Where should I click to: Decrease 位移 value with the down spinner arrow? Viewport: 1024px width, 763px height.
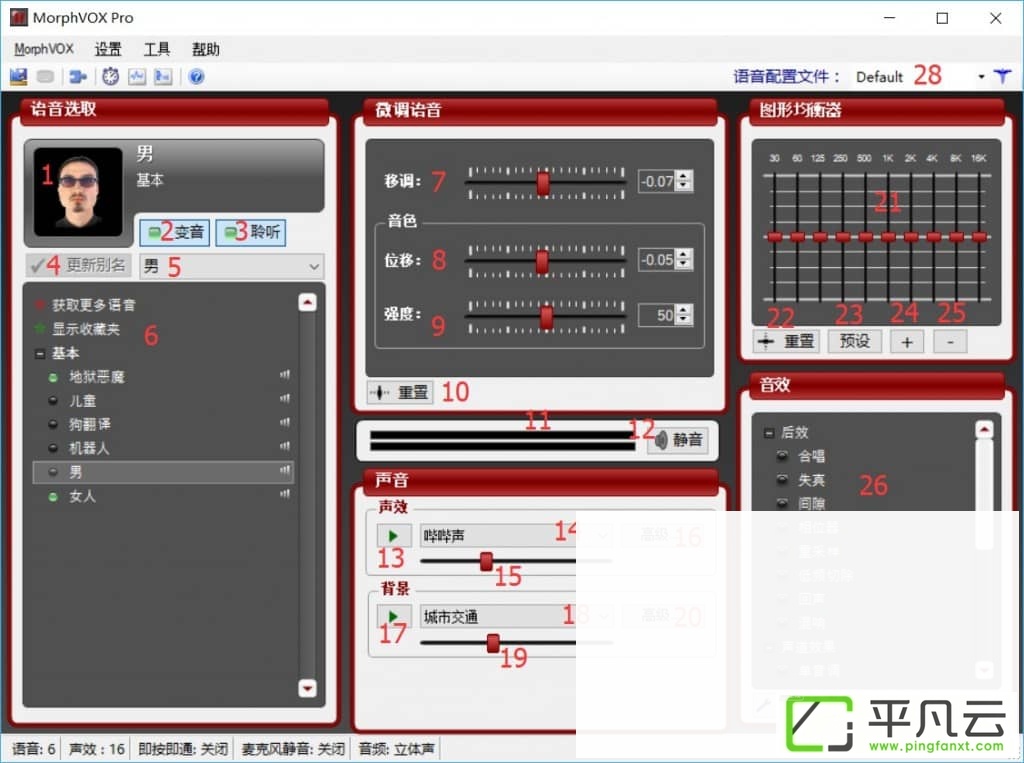tap(684, 265)
